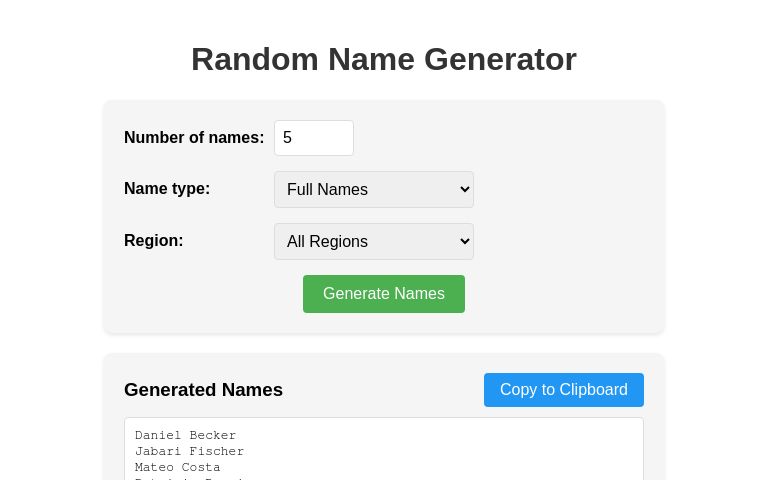This screenshot has width=768, height=480.
Task: Click the Random Name Generator page title
Action: pos(384,60)
